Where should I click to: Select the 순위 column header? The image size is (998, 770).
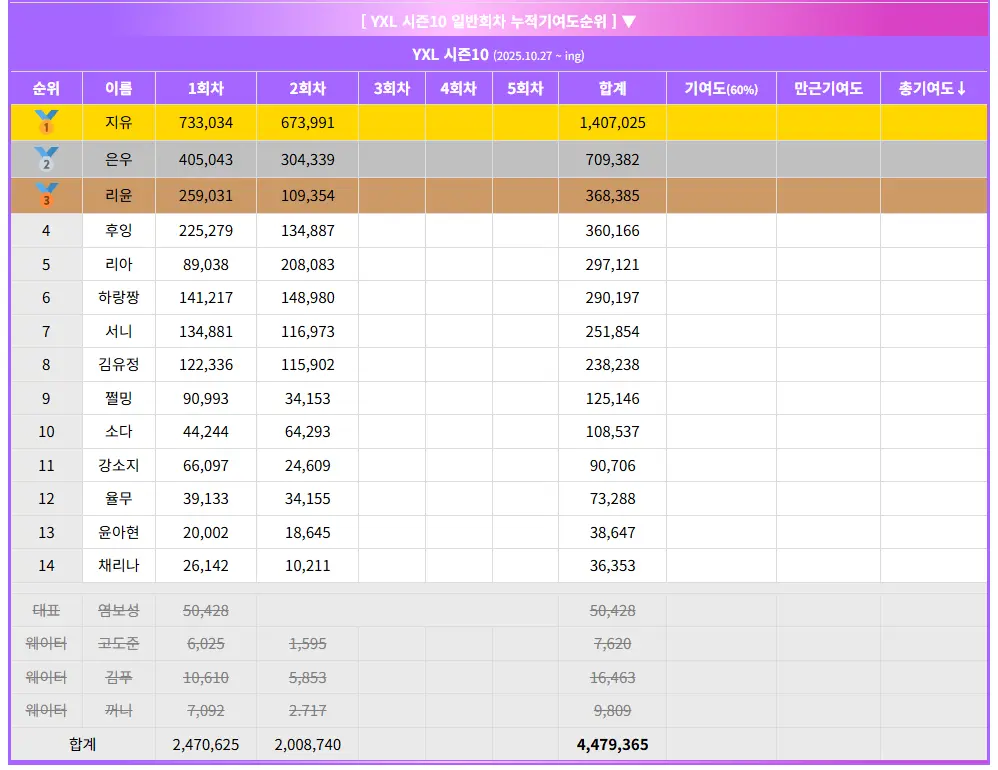click(x=46, y=88)
